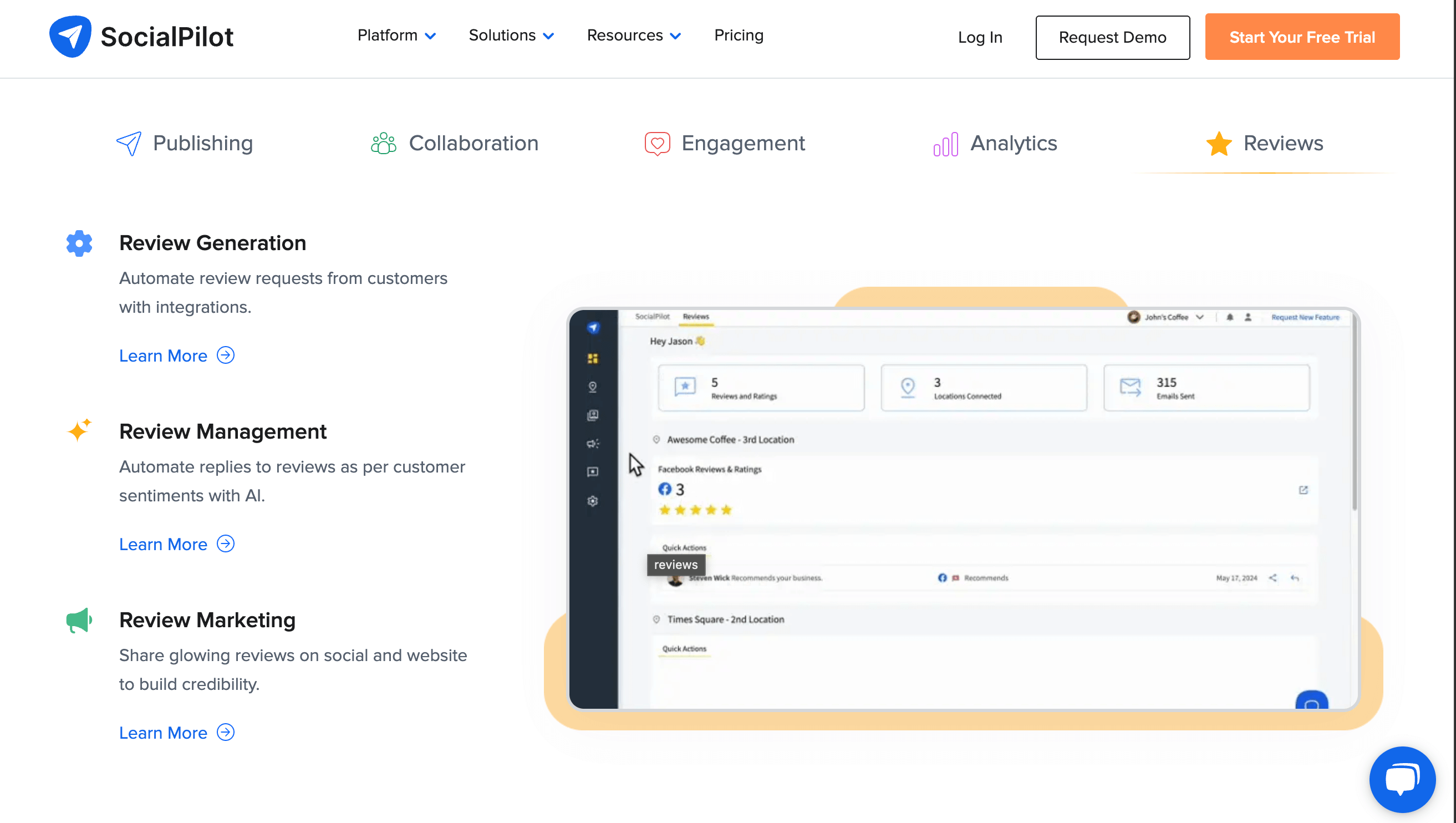Switch to the Collaboration tab
The height and width of the screenshot is (823, 1456).
(455, 144)
